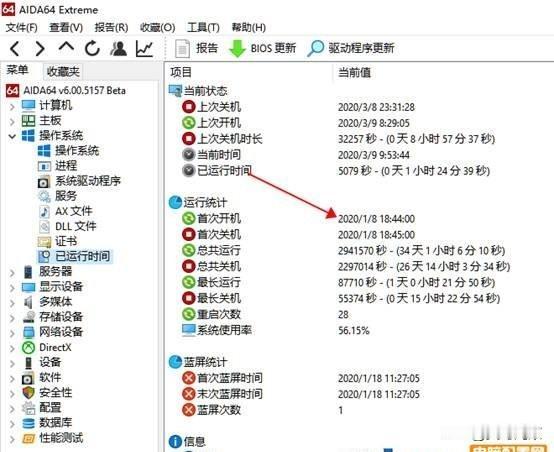The image size is (554, 452).
Task: Click the 数据库 database icon
Action: pos(28,423)
